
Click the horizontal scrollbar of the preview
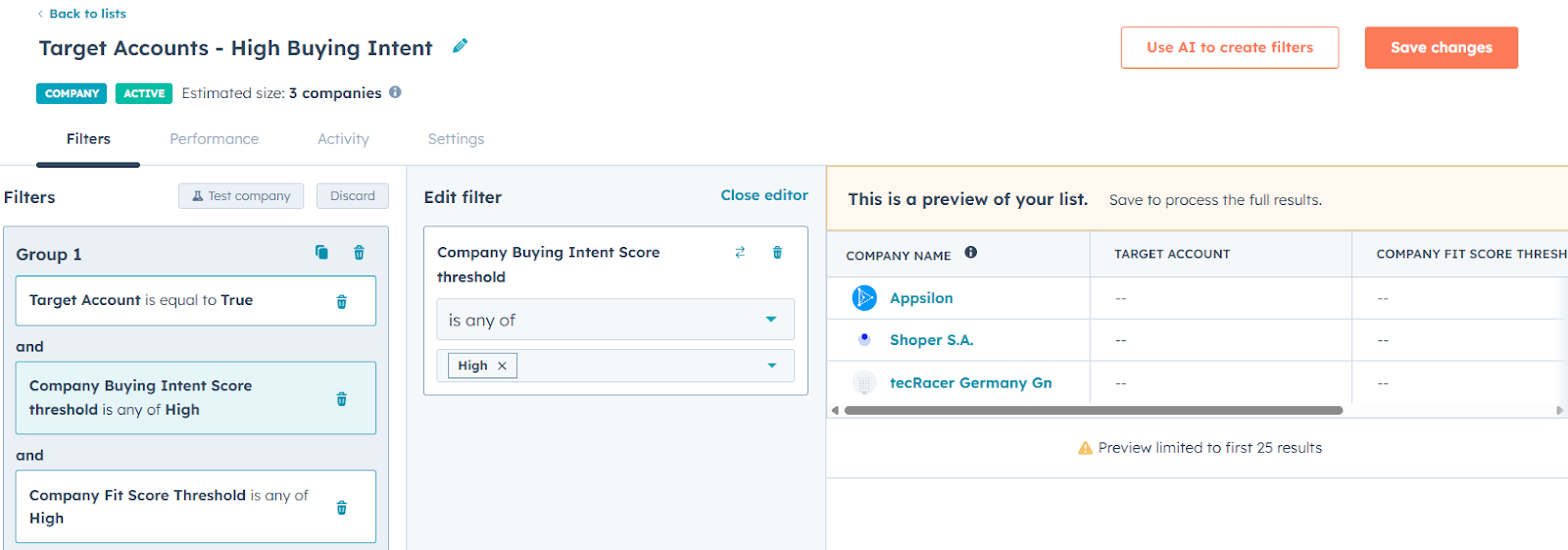point(1094,411)
